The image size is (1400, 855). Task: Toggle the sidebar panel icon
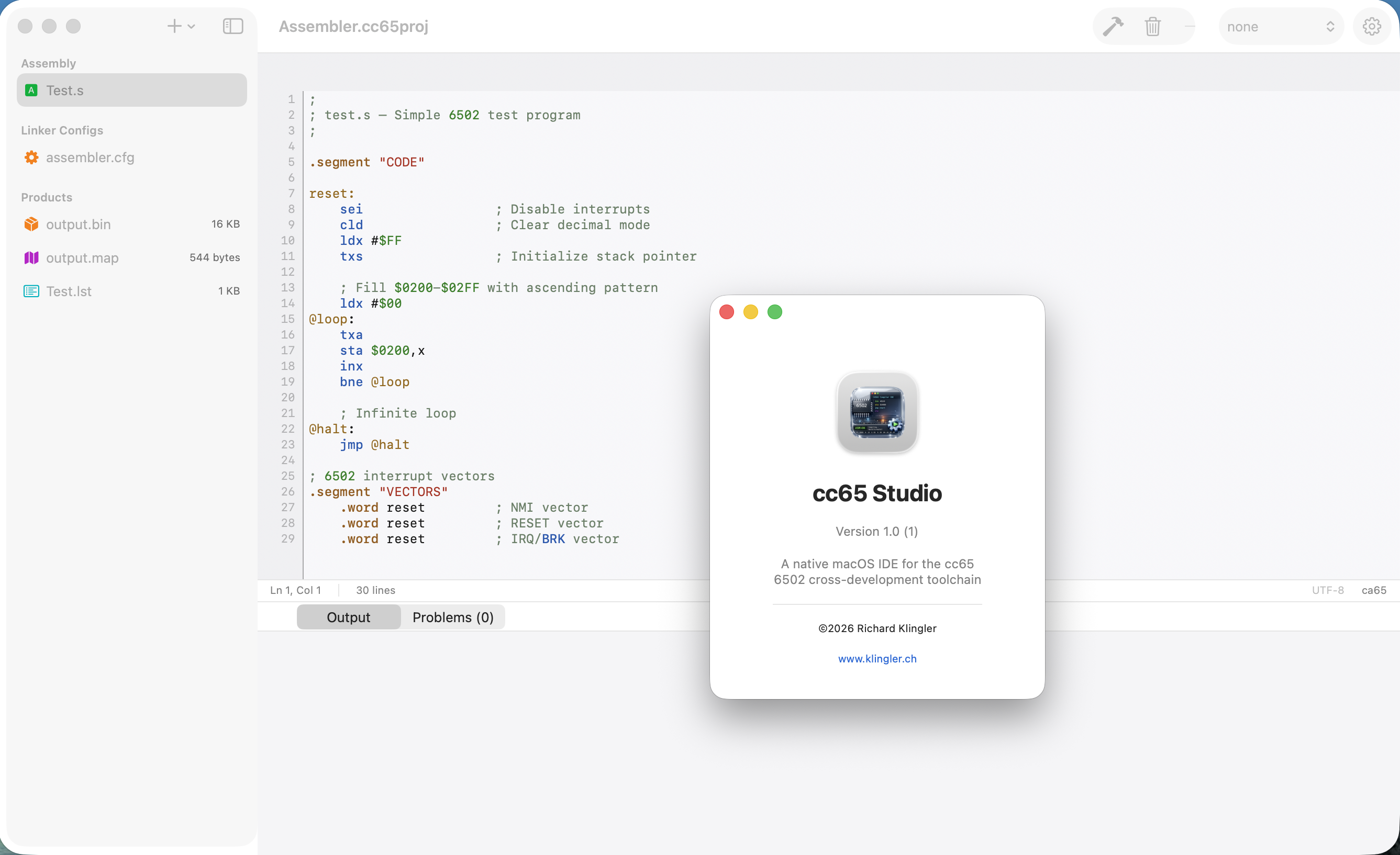232,27
